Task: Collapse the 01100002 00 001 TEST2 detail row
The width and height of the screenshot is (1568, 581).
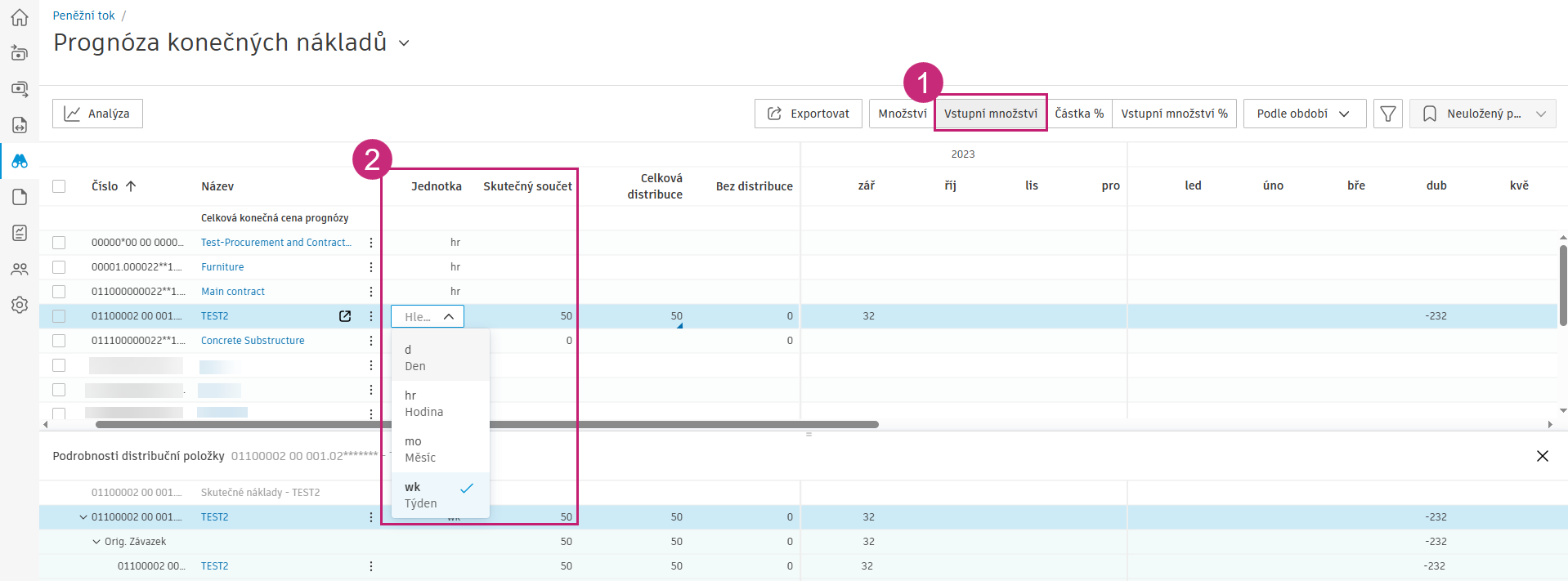Action: (x=83, y=517)
